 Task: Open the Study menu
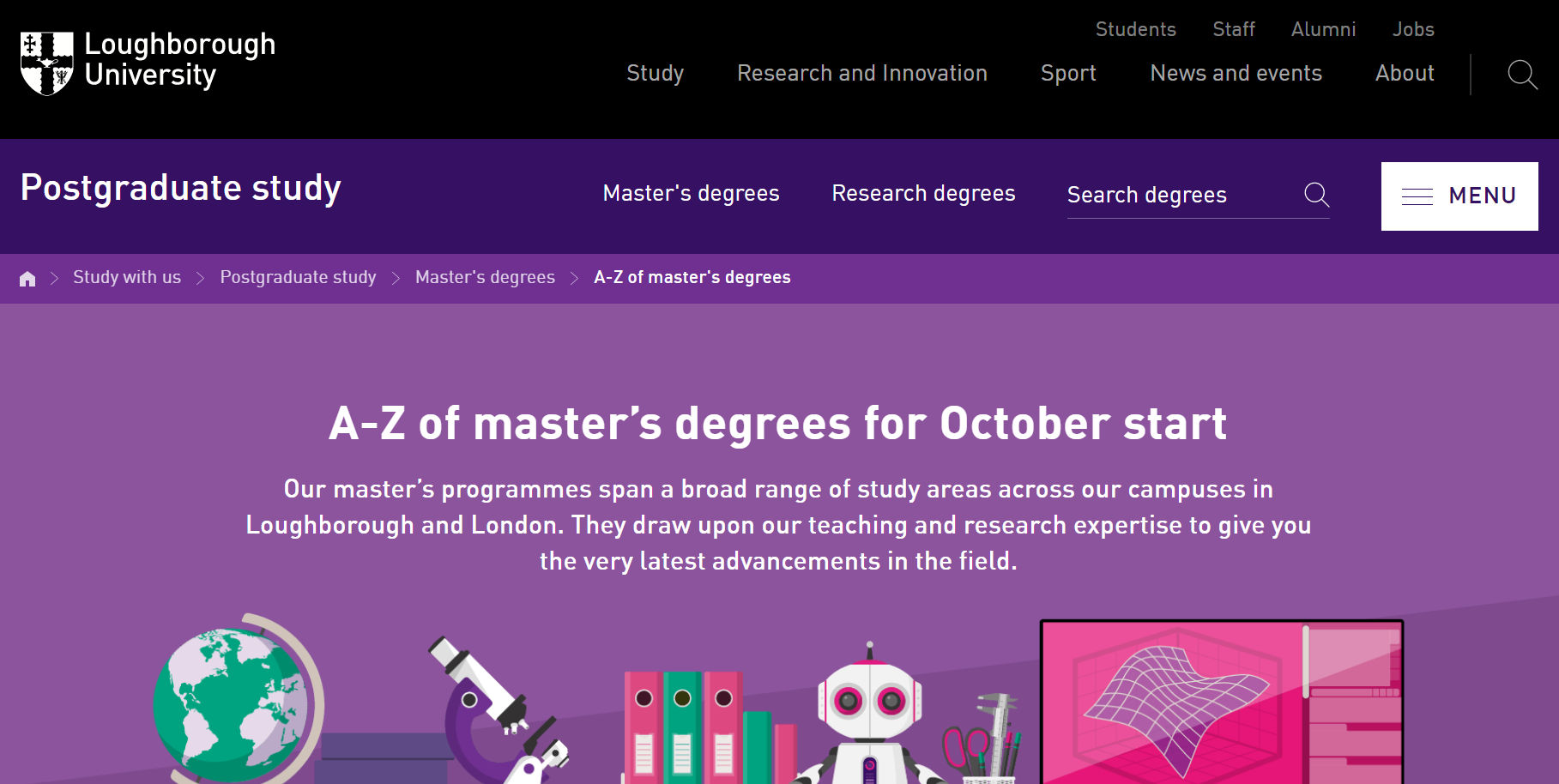[655, 74]
